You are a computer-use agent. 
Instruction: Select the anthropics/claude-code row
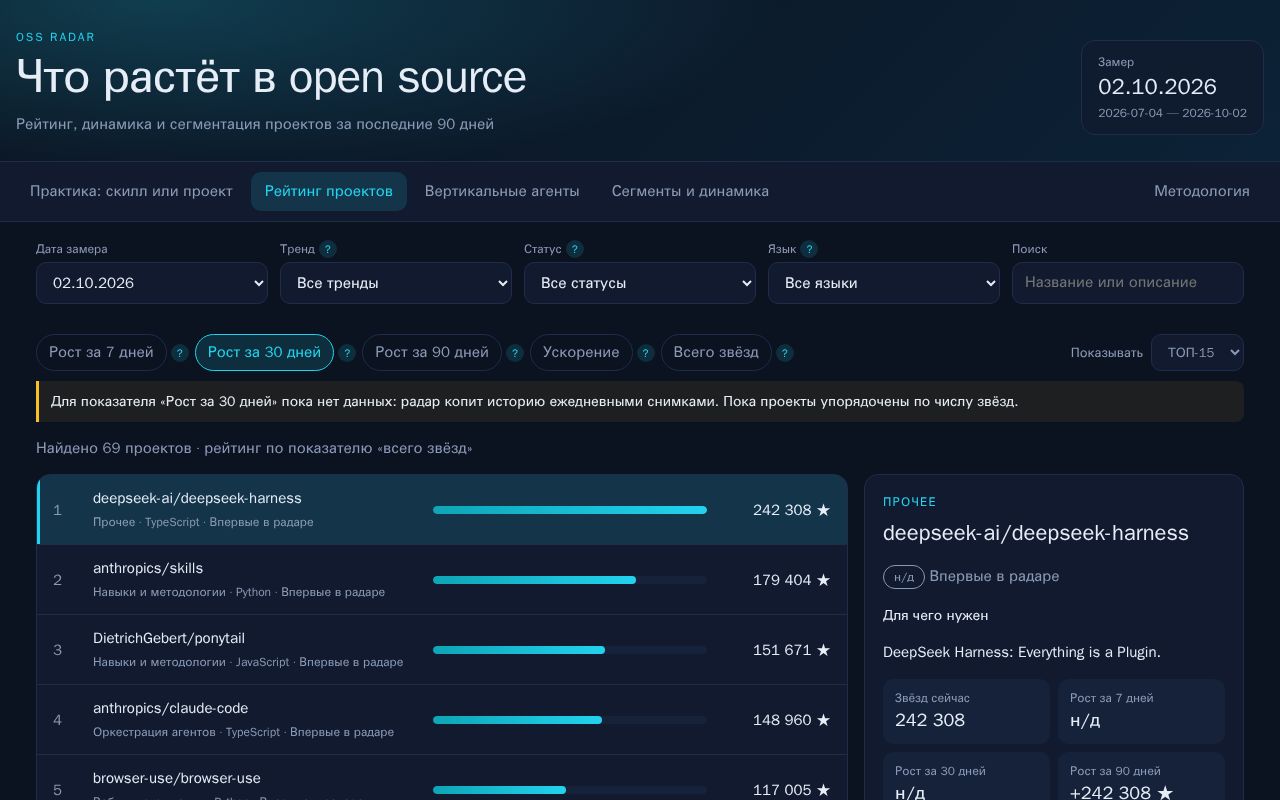tap(442, 720)
